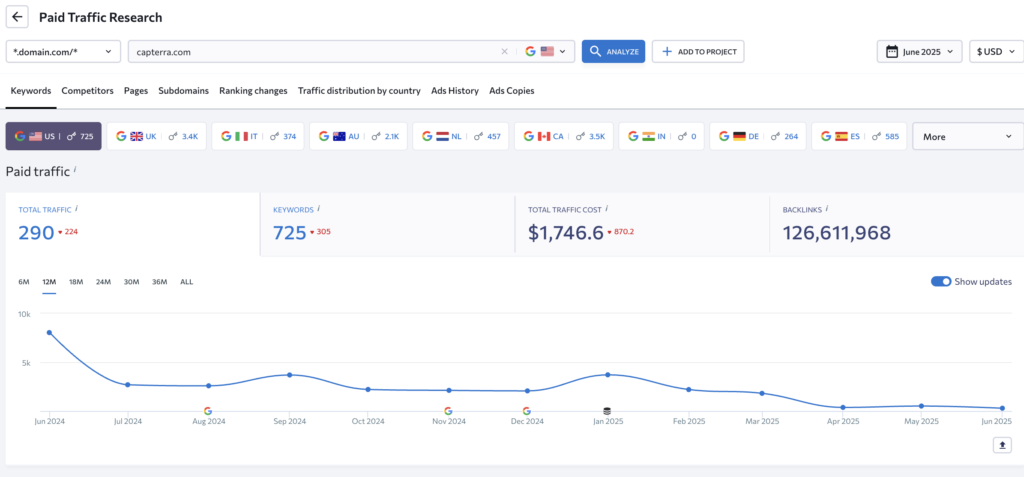Open the June 2025 date picker
The image size is (1024, 477).
coord(920,52)
